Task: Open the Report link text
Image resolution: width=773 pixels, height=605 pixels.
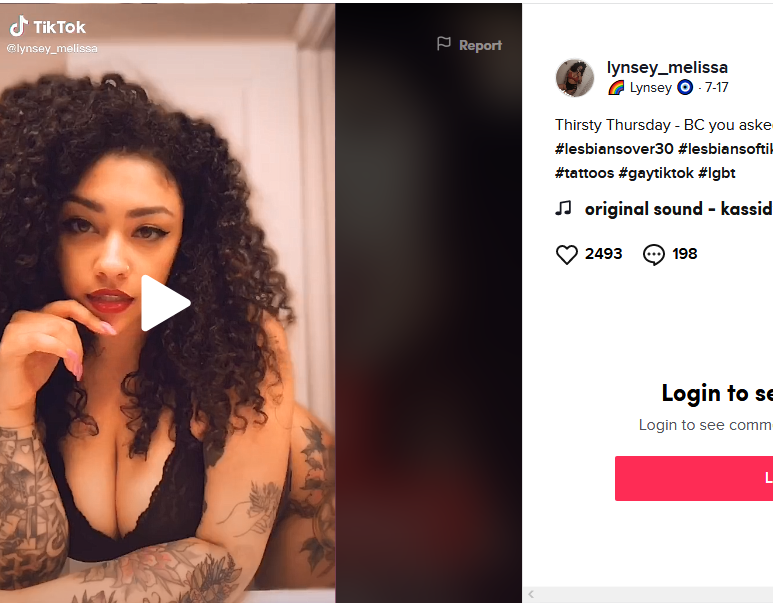Action: coord(480,45)
